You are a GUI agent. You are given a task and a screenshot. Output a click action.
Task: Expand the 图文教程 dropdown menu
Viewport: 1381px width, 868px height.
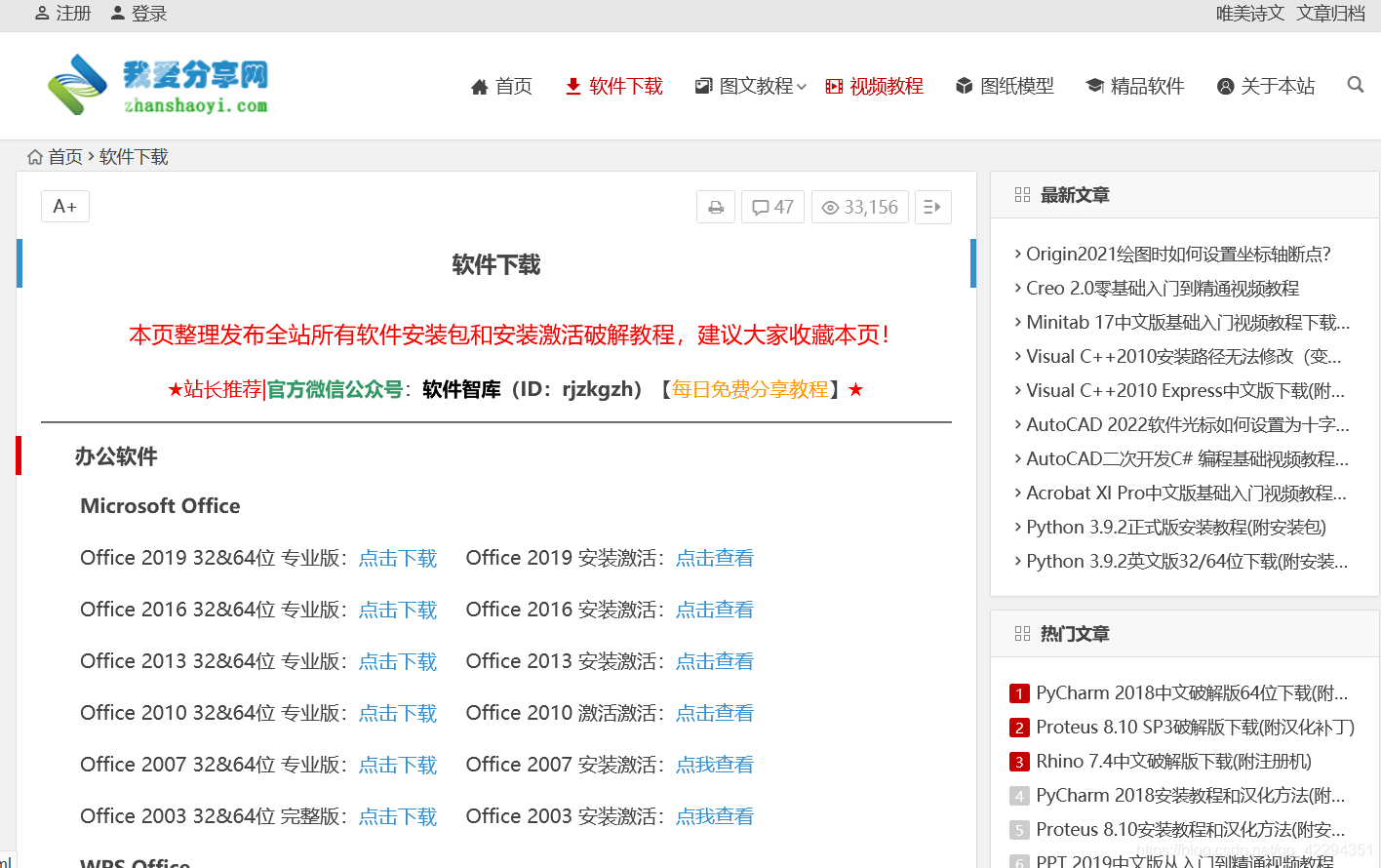click(x=750, y=86)
